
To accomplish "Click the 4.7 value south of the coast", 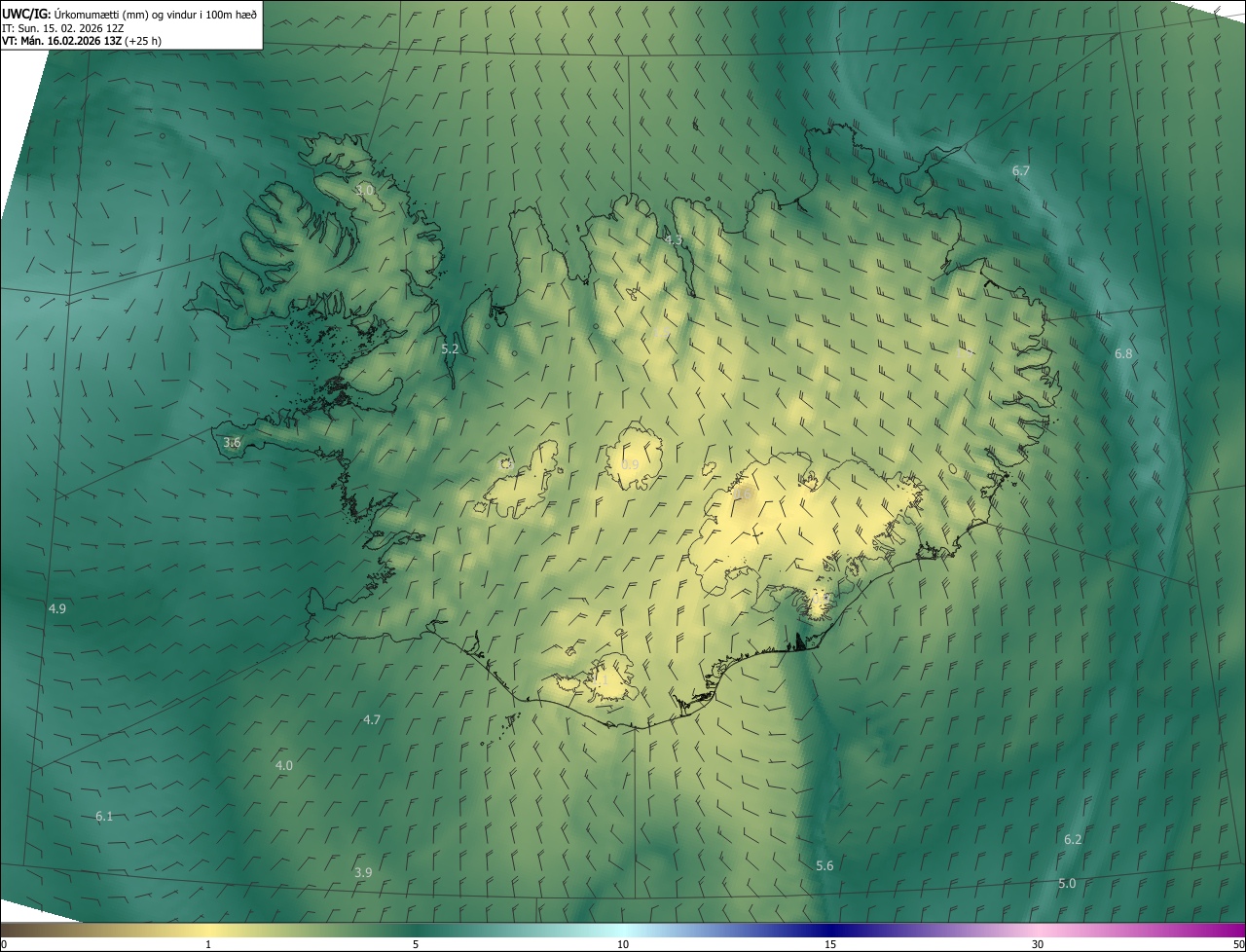I will pyautogui.click(x=372, y=719).
